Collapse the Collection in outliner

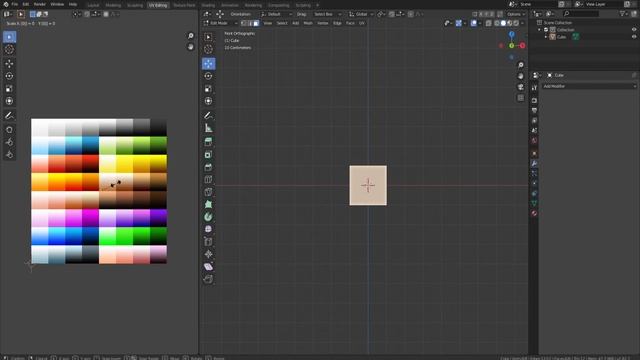point(540,30)
